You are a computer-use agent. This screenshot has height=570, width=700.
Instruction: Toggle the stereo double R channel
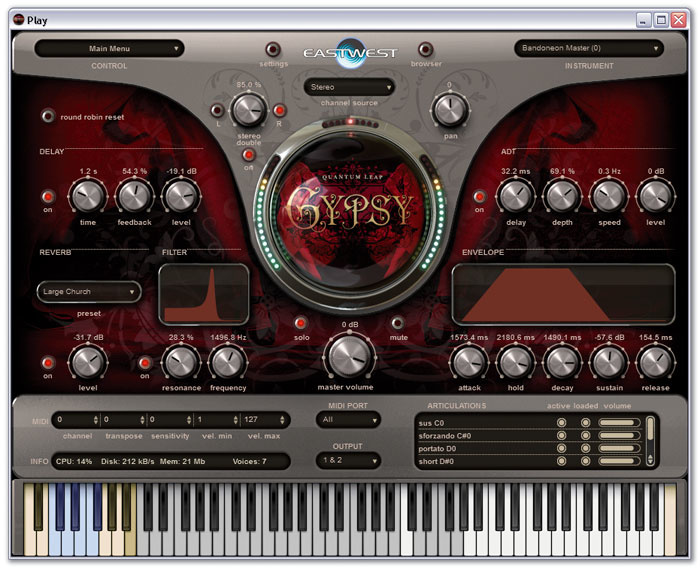tap(279, 110)
